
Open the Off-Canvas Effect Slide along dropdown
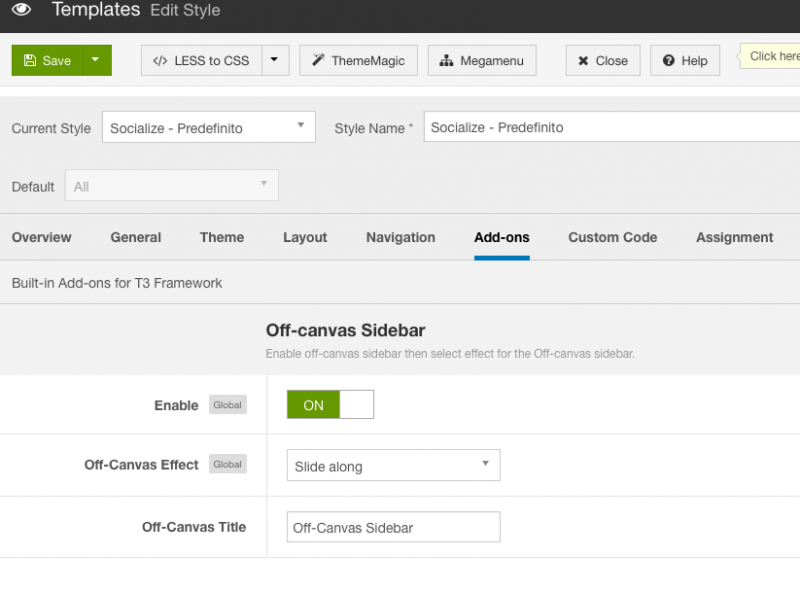pyautogui.click(x=393, y=465)
